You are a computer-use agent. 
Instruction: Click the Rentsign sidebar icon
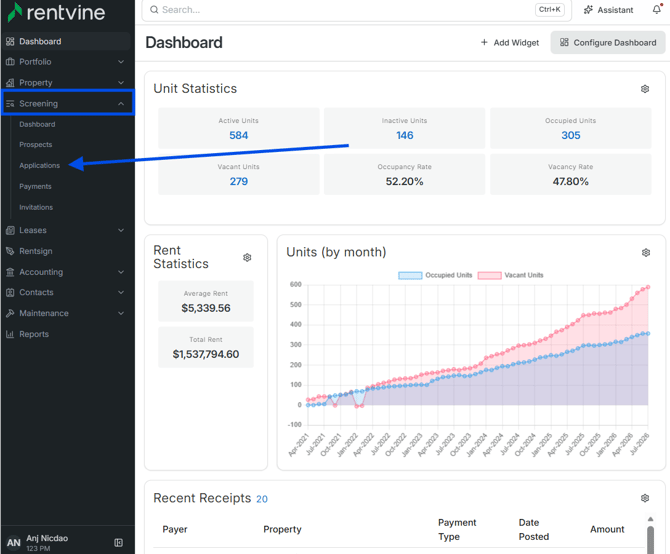coord(10,251)
